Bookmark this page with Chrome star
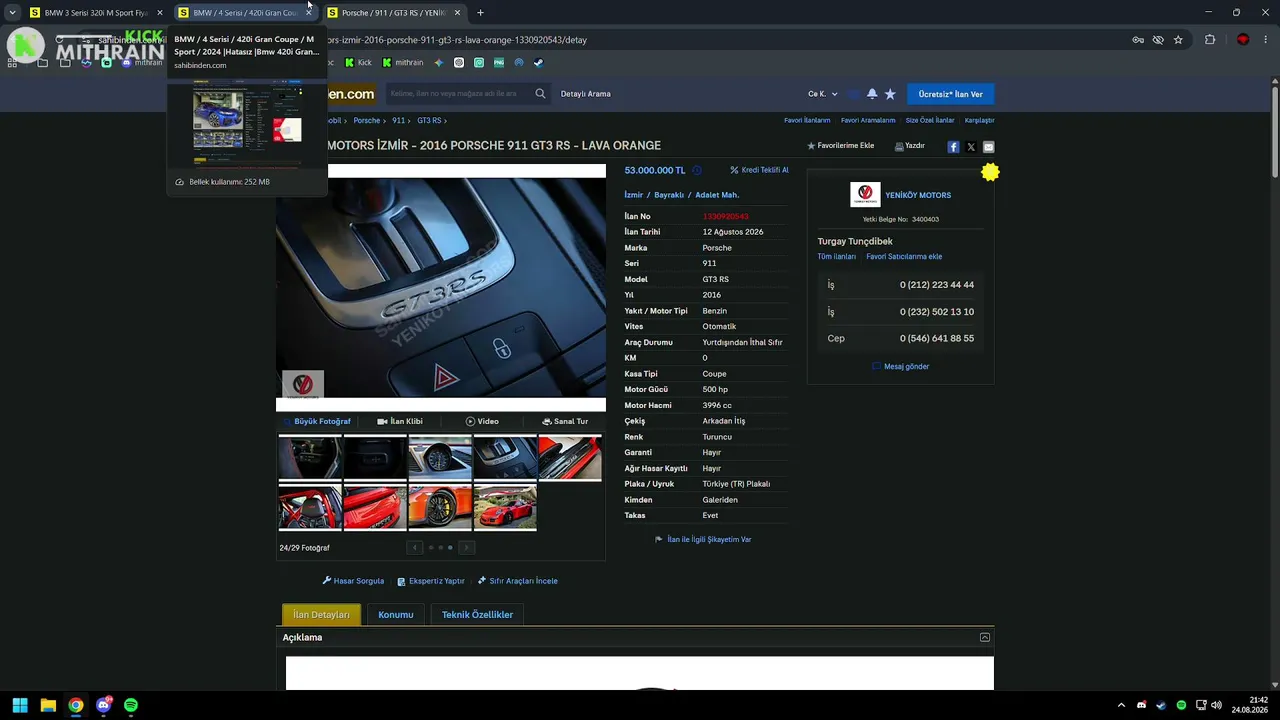The height and width of the screenshot is (720, 1280). coord(1178,40)
